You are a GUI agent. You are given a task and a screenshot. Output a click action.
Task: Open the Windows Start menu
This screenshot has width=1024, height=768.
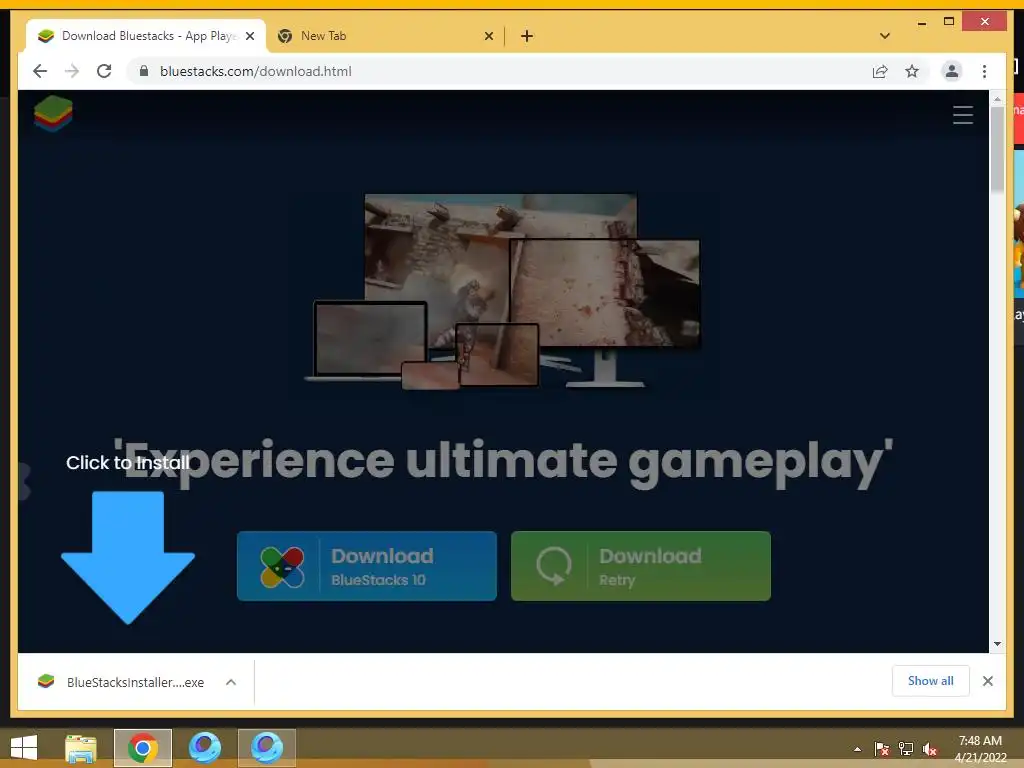click(x=24, y=748)
